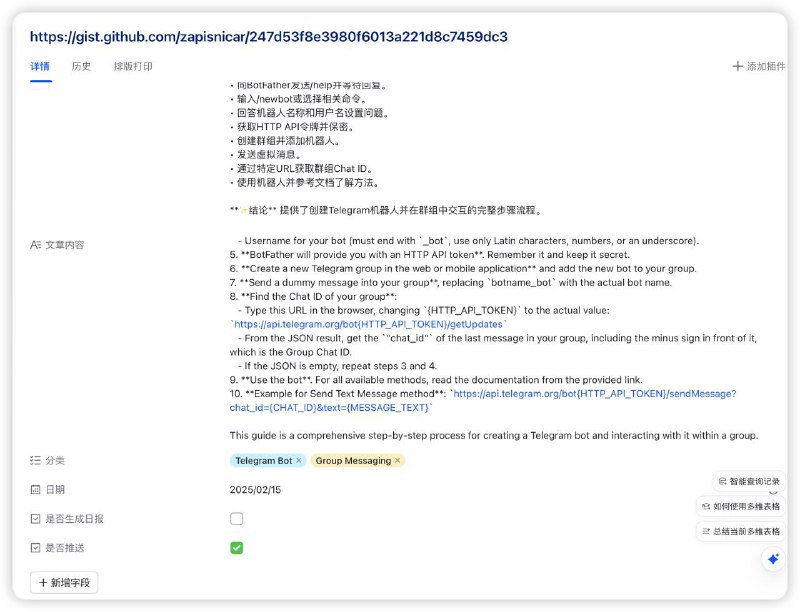The width and height of the screenshot is (800, 612).
Task: Click the 是否生成日报 checkbox field icon
Action: (35, 519)
